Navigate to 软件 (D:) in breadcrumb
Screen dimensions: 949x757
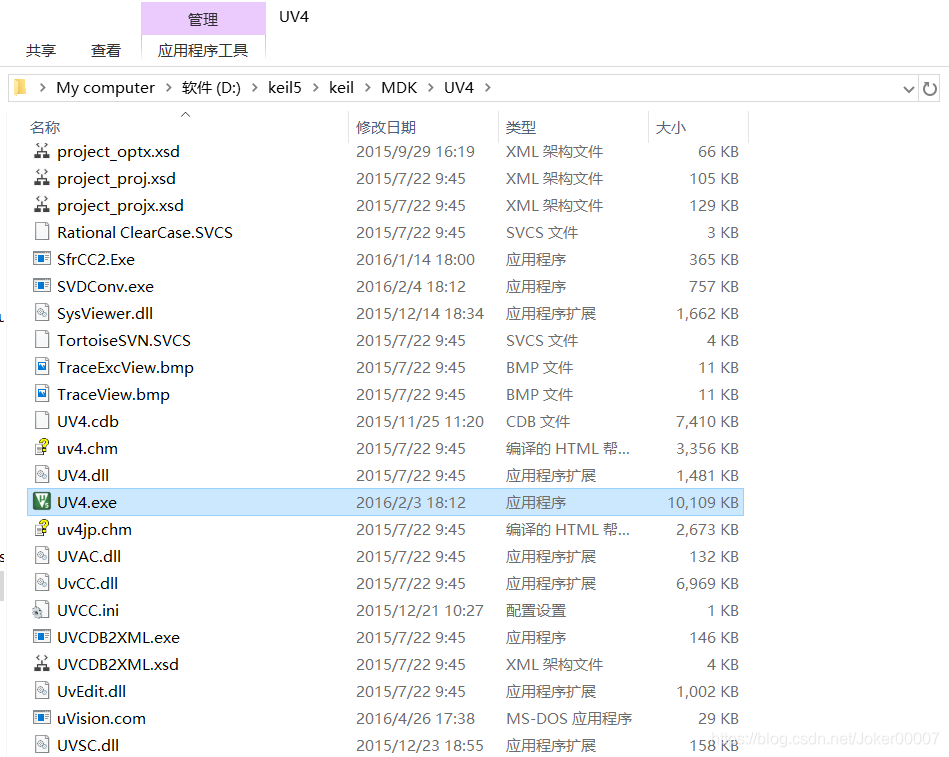pyautogui.click(x=211, y=88)
